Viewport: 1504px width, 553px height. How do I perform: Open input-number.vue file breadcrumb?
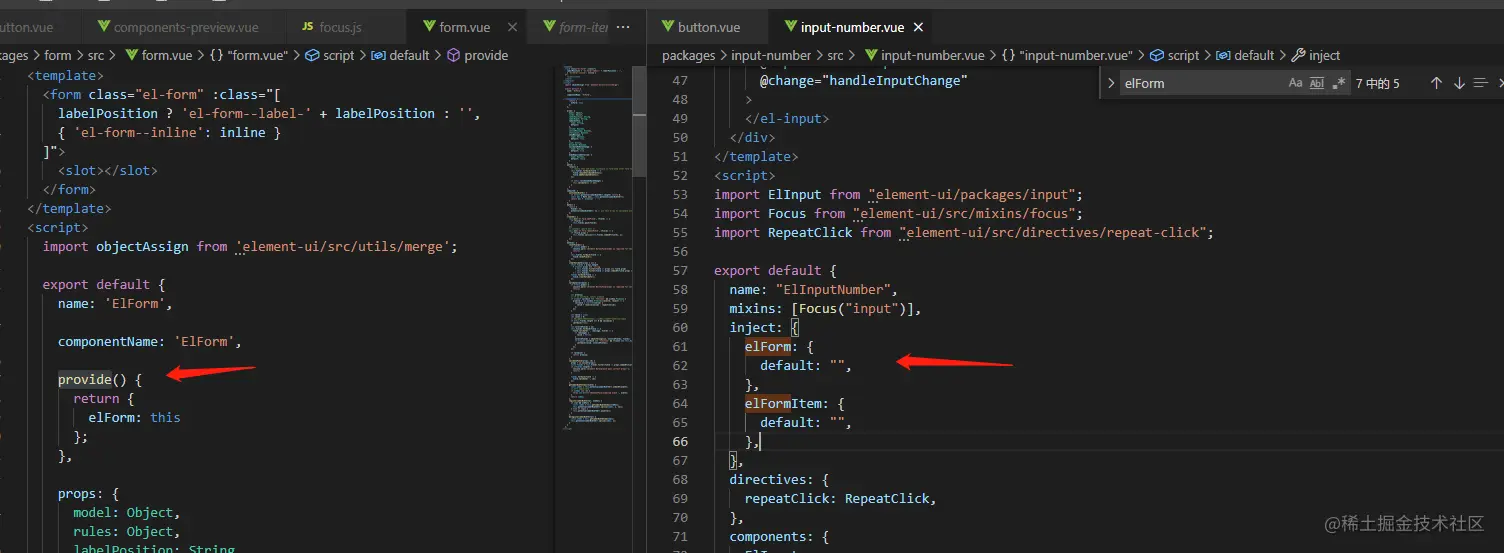point(924,55)
